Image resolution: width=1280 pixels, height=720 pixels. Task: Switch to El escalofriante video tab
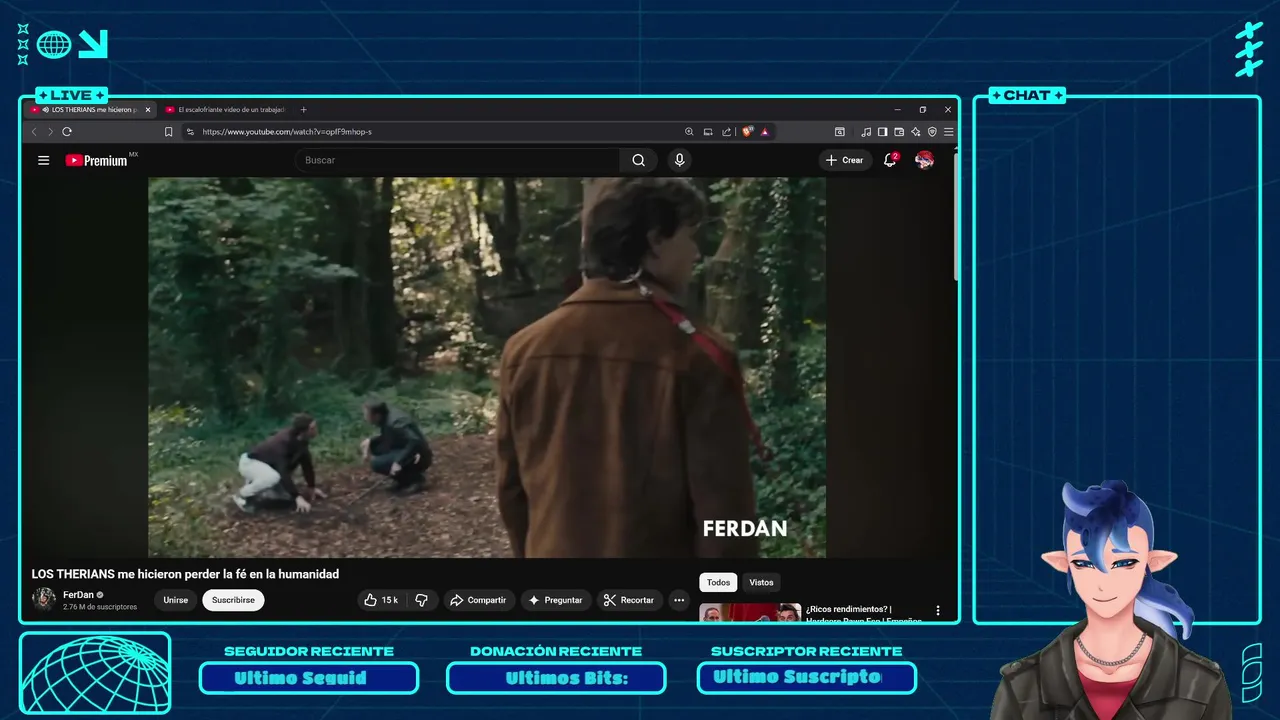click(226, 110)
